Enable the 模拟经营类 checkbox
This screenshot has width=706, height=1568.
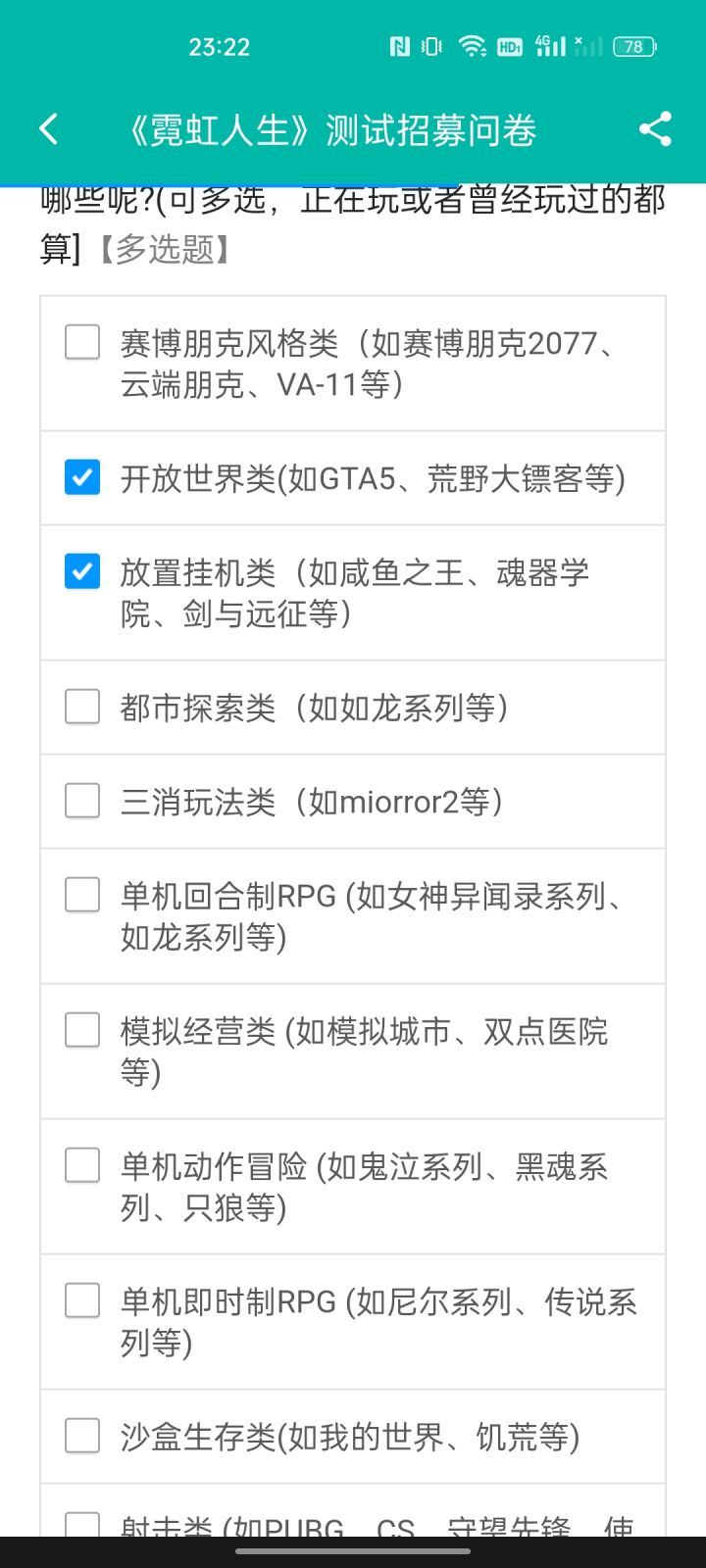(82, 1030)
